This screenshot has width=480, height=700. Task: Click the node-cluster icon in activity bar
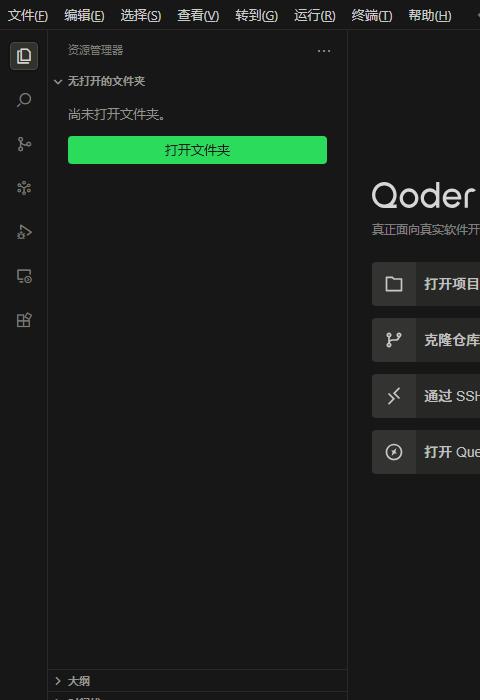(24, 188)
